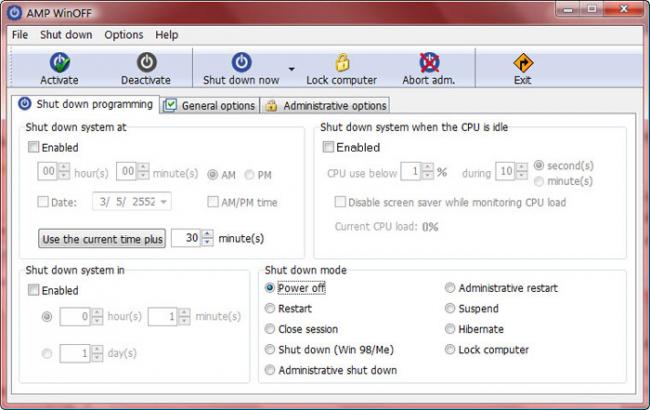Click the day(s) value field
Screen dimensions: 650x410
click(75, 353)
